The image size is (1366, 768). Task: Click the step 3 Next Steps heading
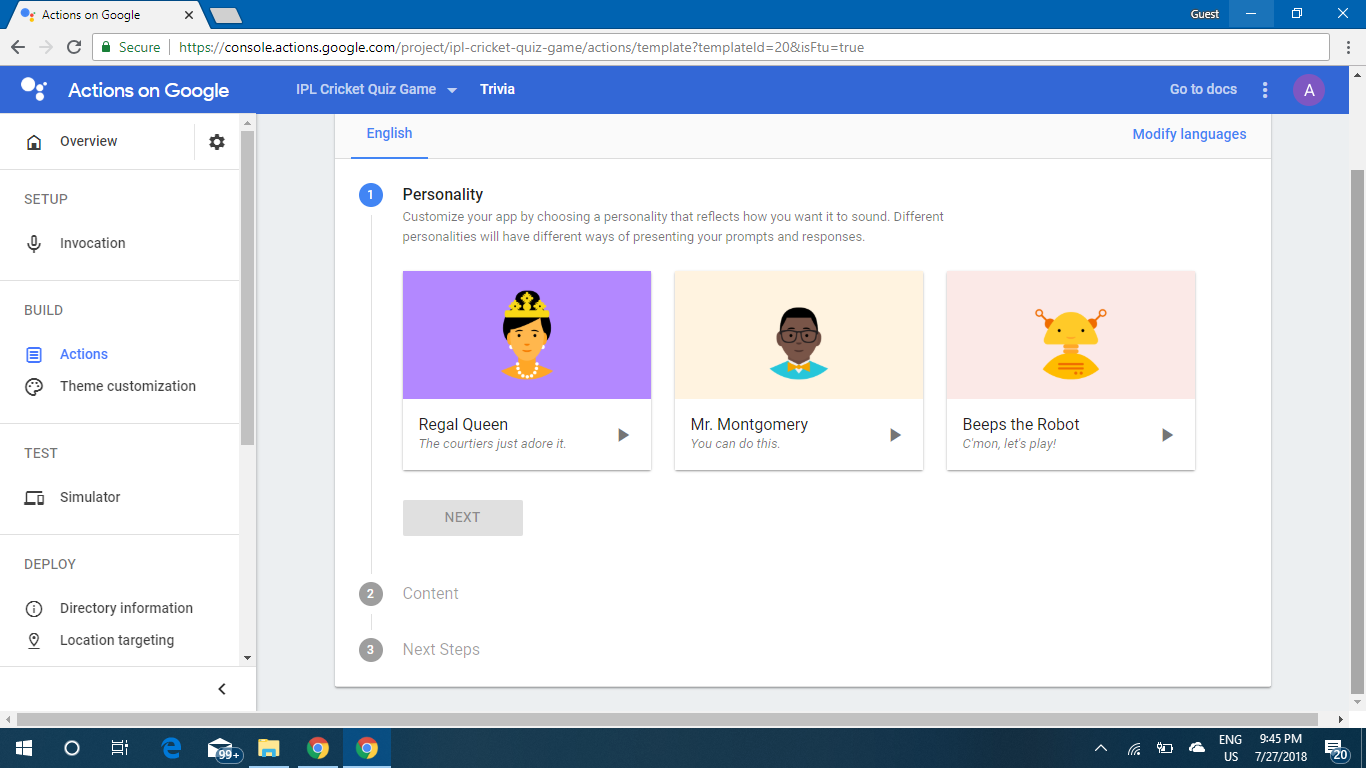coord(441,650)
